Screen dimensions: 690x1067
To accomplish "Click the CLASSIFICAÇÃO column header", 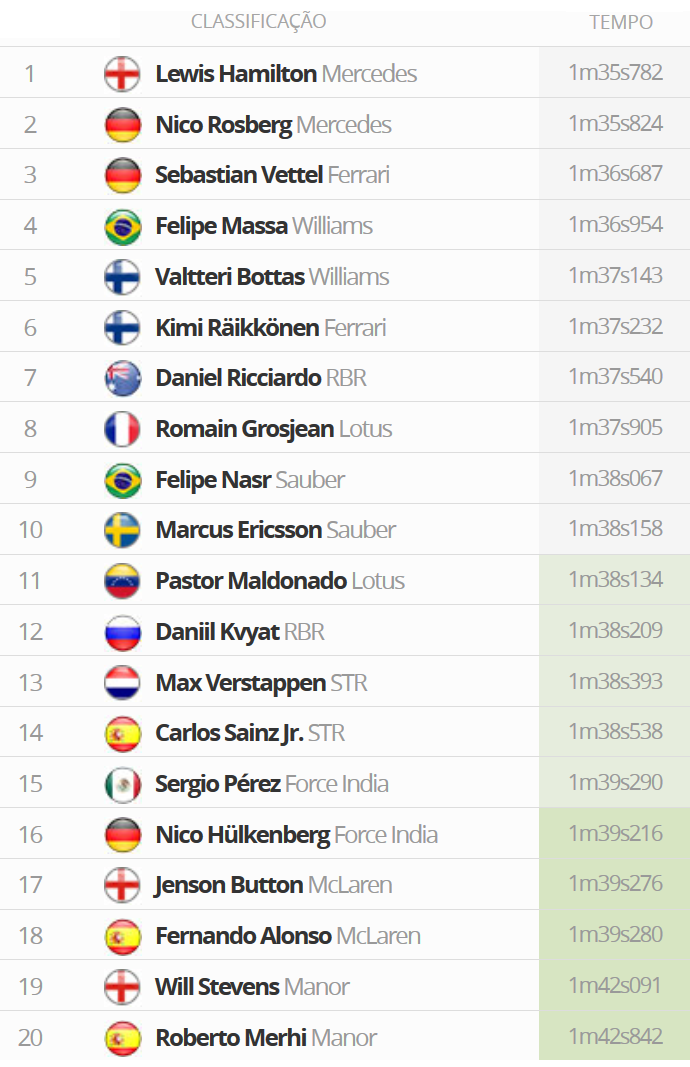I will pos(259,22).
